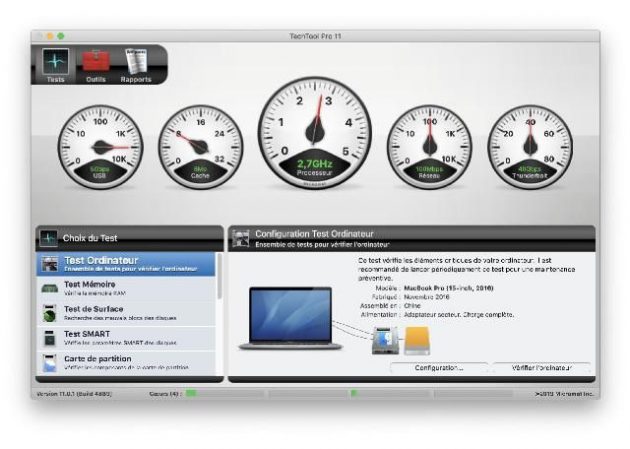Click the Carte de partition icon

[x=50, y=363]
